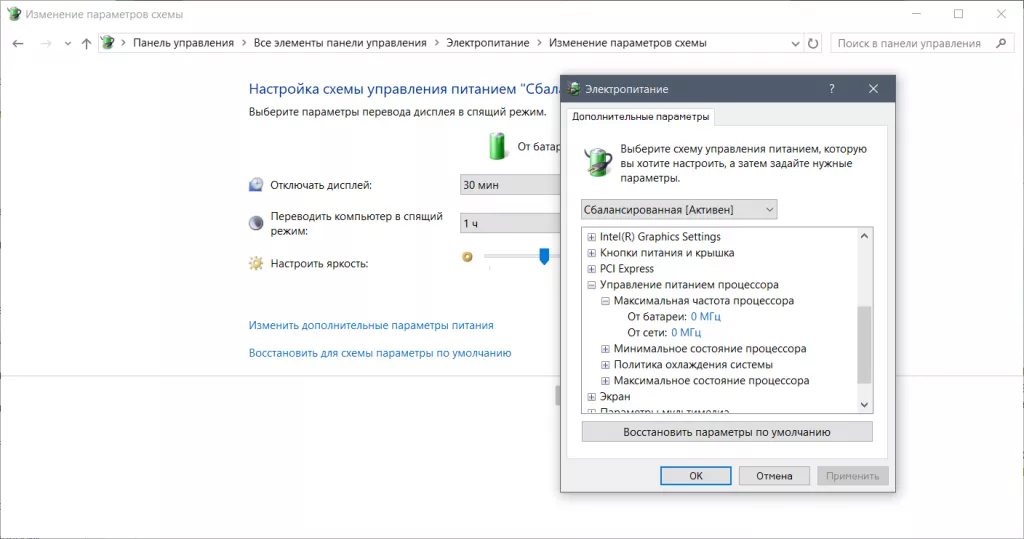This screenshot has height=539, width=1024.
Task: Minimize the Изменение параметров схемы window
Action: pyautogui.click(x=916, y=14)
